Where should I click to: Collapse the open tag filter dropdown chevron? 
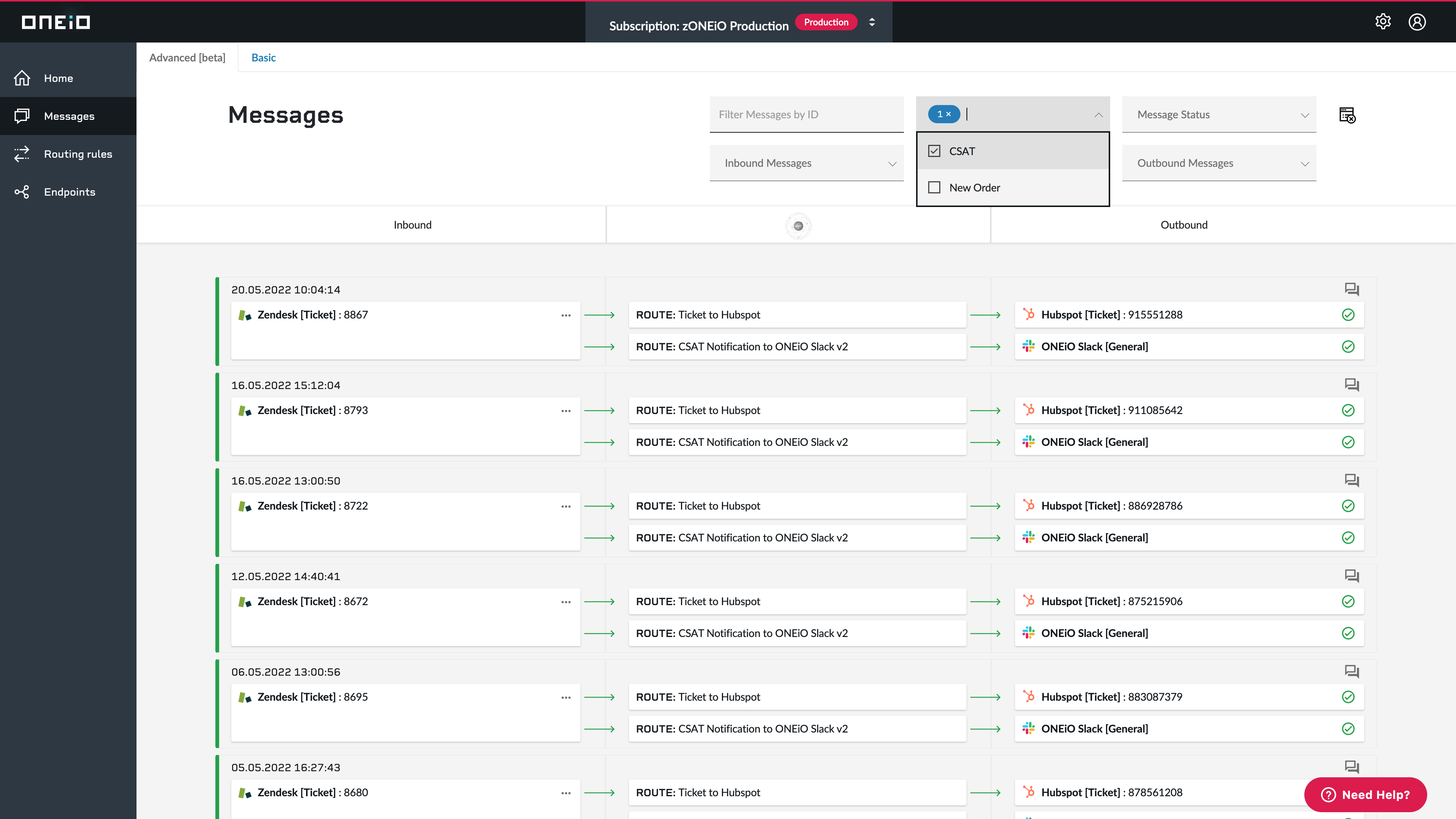click(x=1098, y=115)
